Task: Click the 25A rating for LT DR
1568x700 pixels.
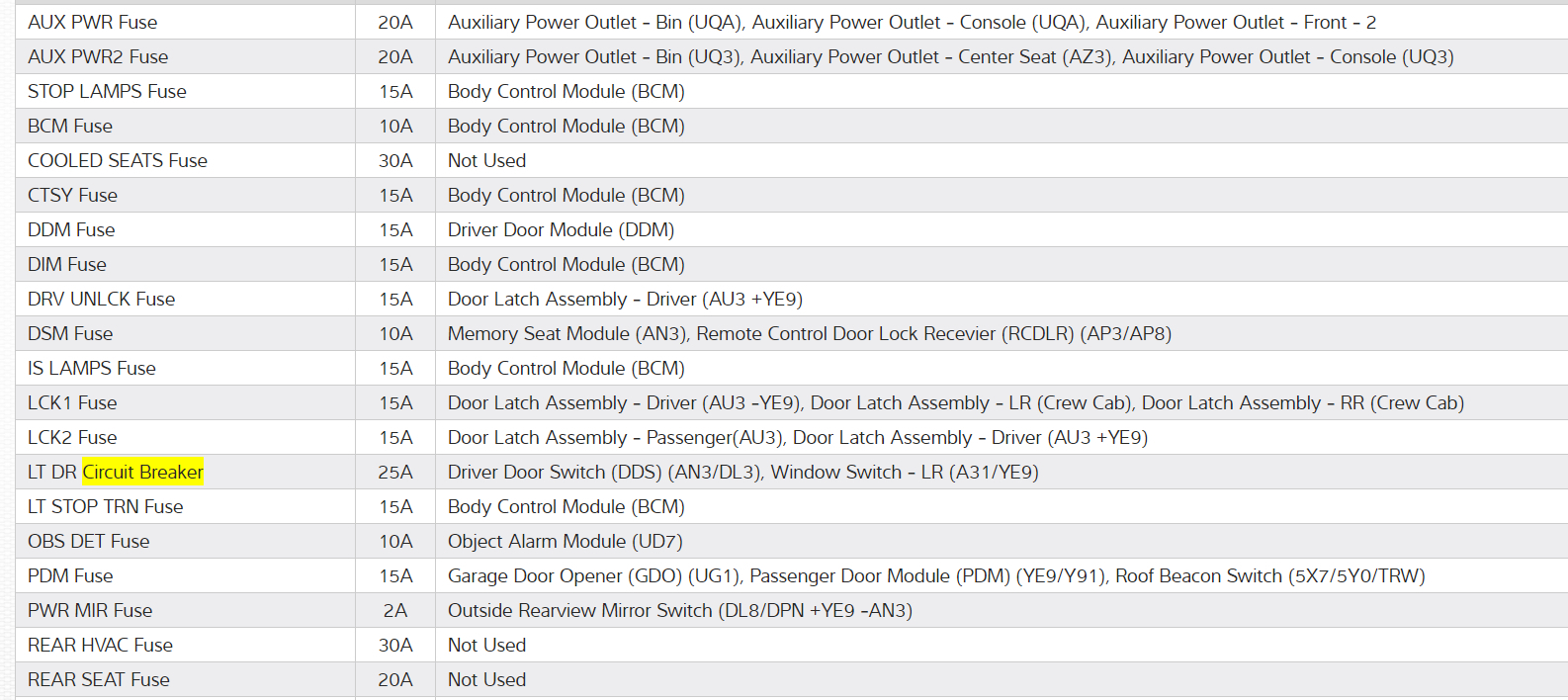Action: click(x=395, y=472)
